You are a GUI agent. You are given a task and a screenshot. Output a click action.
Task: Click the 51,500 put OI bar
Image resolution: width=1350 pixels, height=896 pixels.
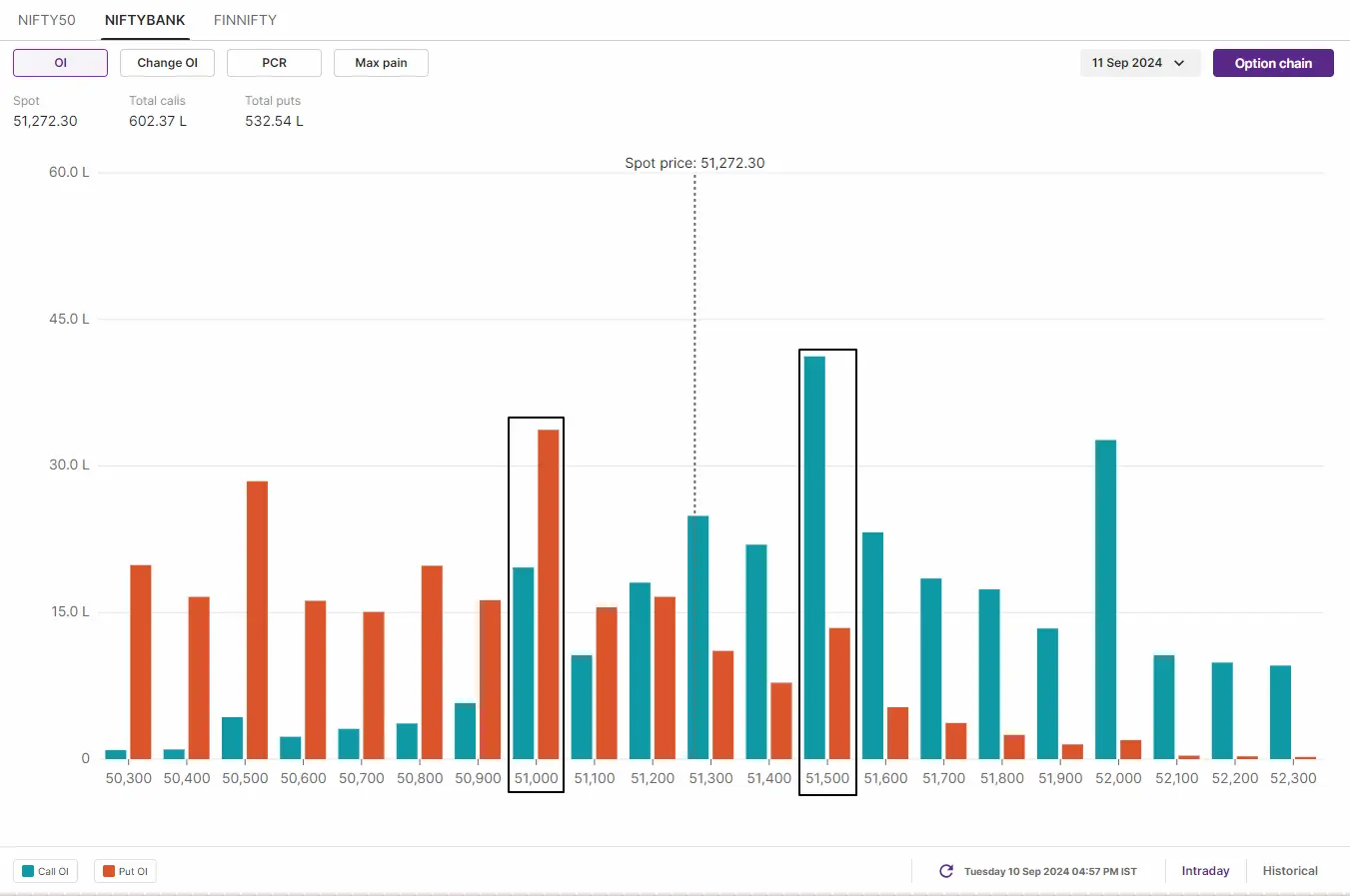[839, 693]
